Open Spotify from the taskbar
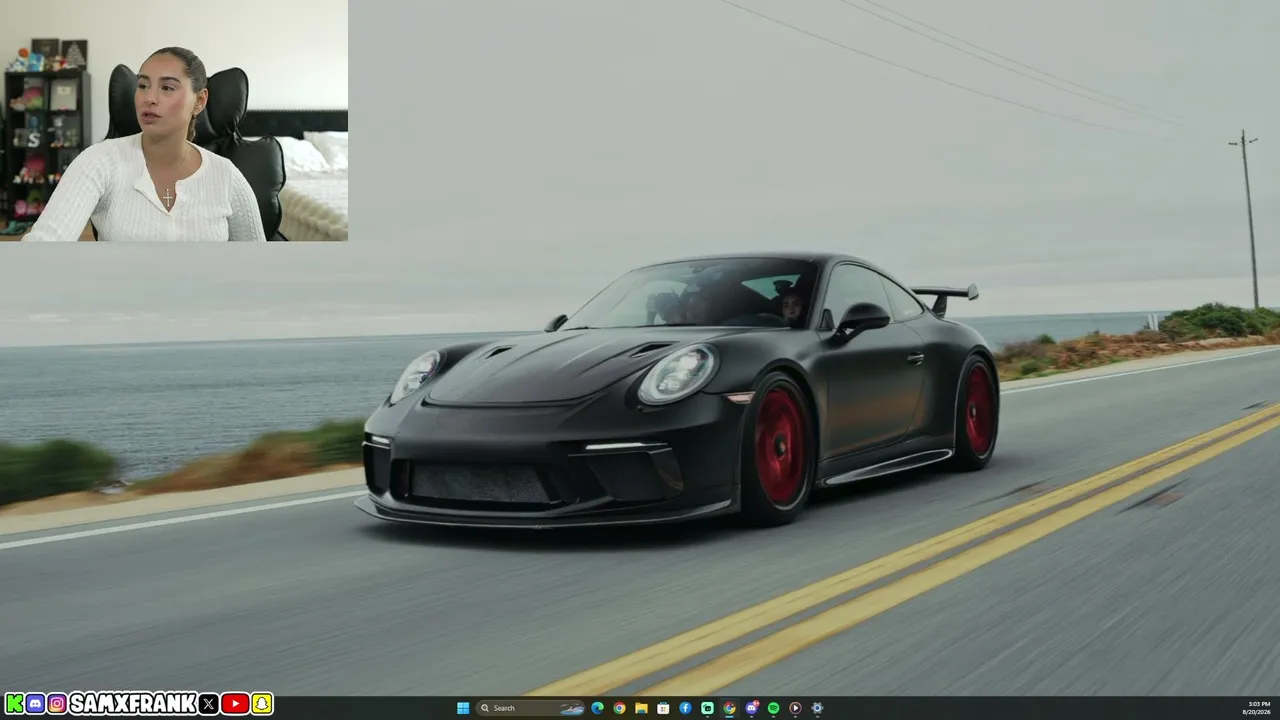The width and height of the screenshot is (1280, 720). [x=773, y=708]
